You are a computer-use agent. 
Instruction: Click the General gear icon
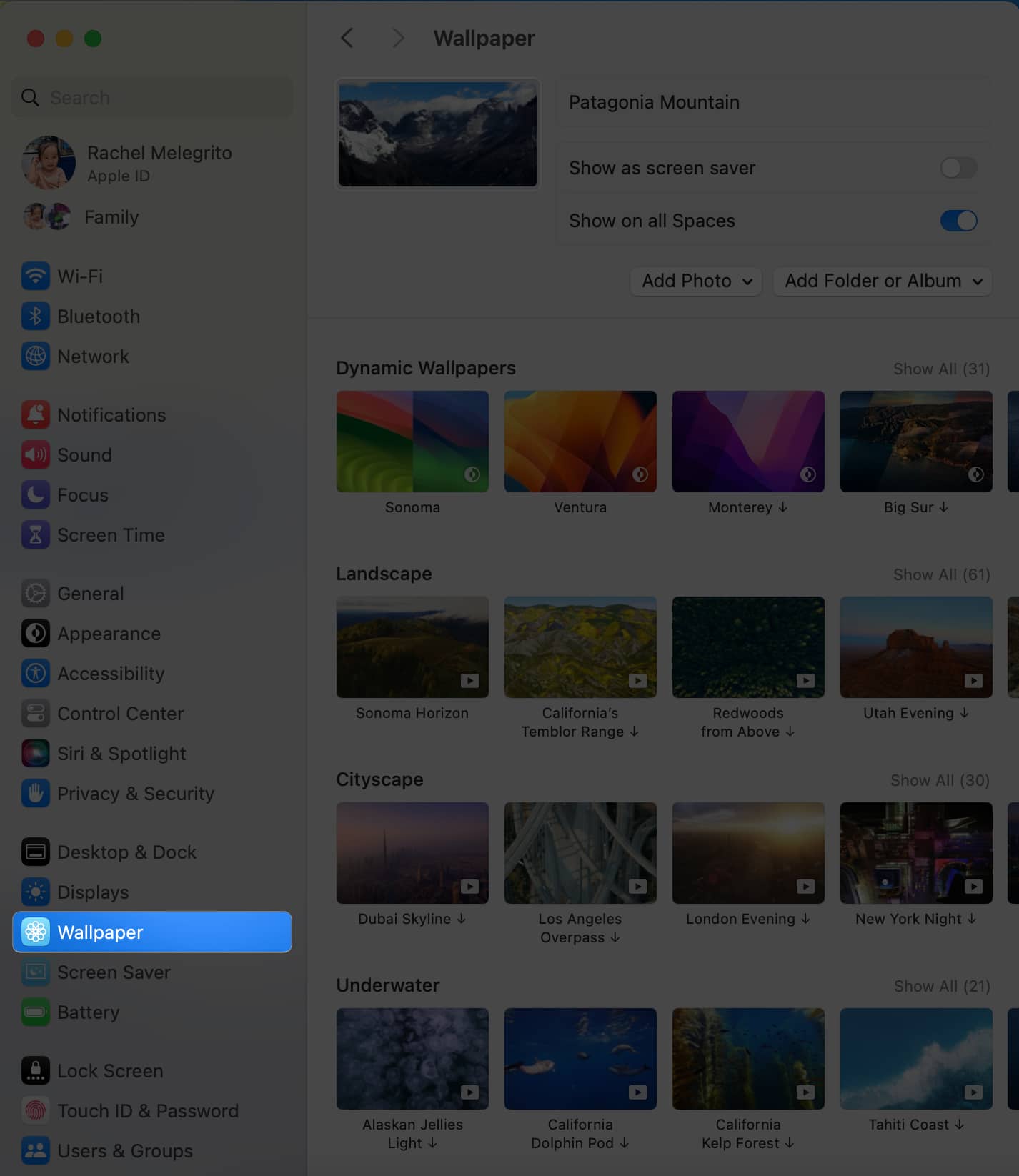coord(35,593)
